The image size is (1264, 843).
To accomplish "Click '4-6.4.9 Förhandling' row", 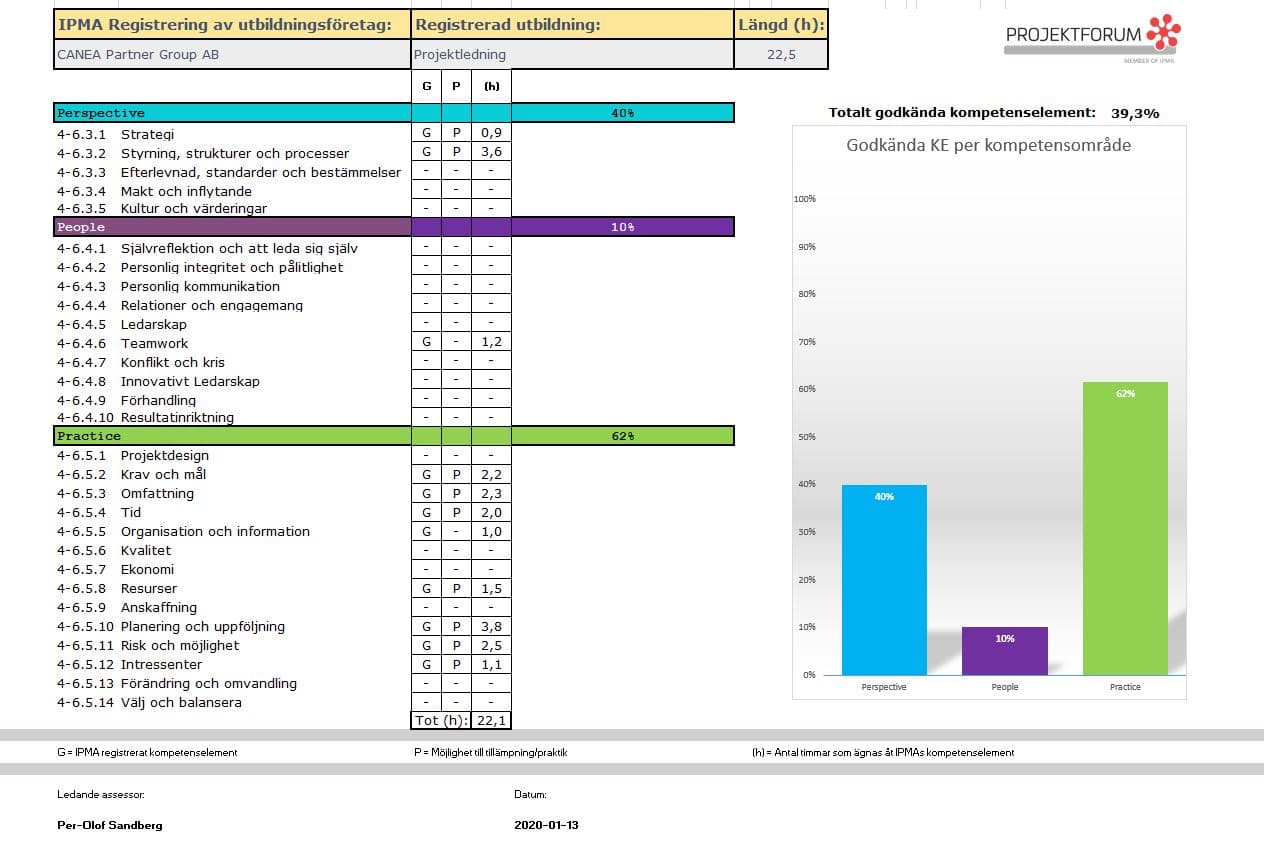I will [126, 400].
